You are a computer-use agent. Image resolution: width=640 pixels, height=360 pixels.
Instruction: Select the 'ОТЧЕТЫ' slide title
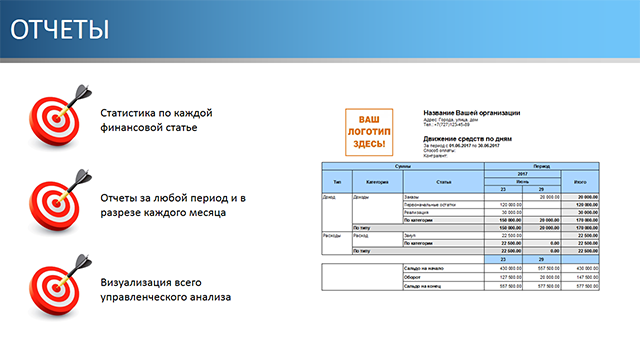coord(60,29)
